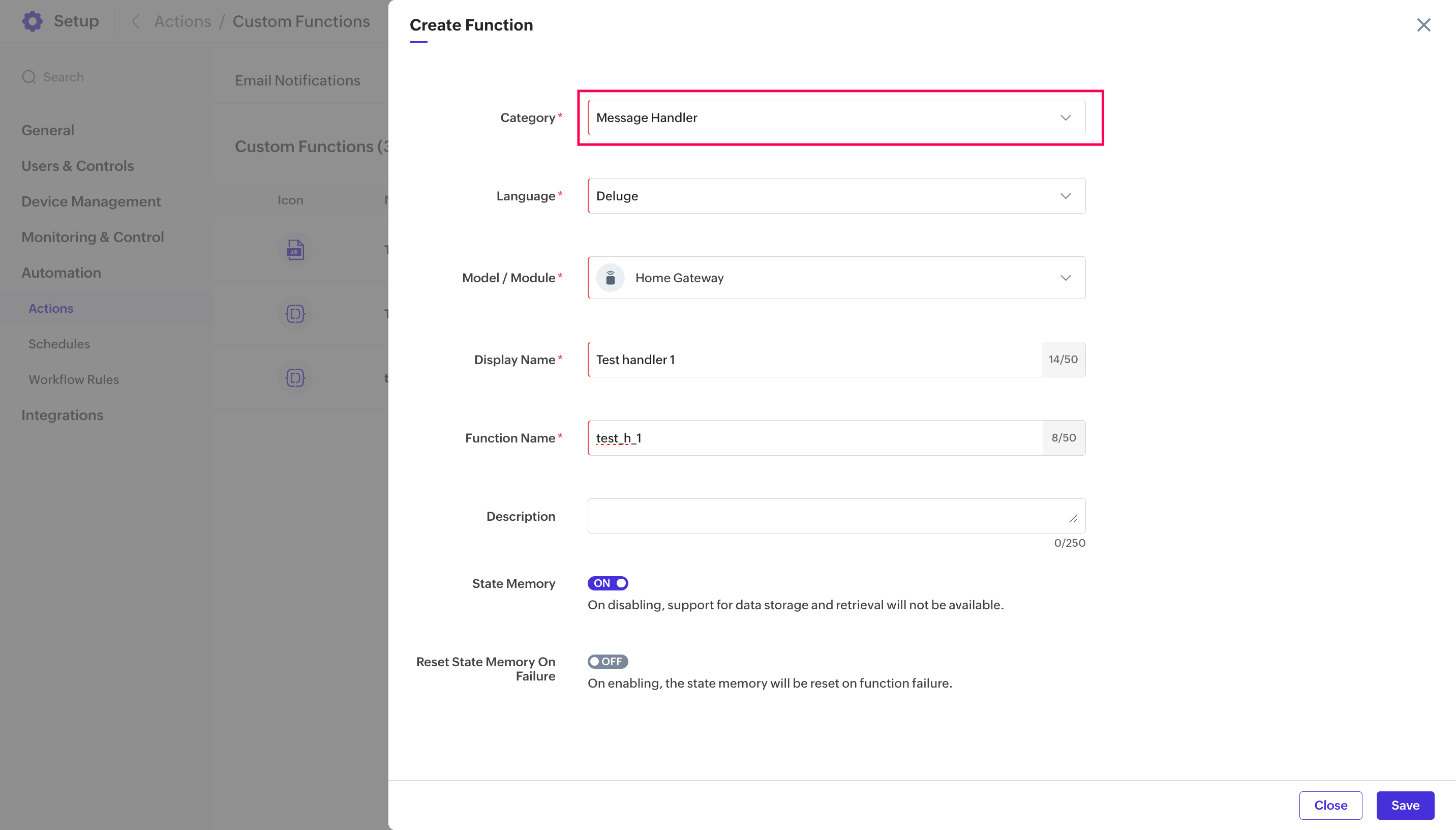Click into the Display Name field

pyautogui.click(x=814, y=360)
